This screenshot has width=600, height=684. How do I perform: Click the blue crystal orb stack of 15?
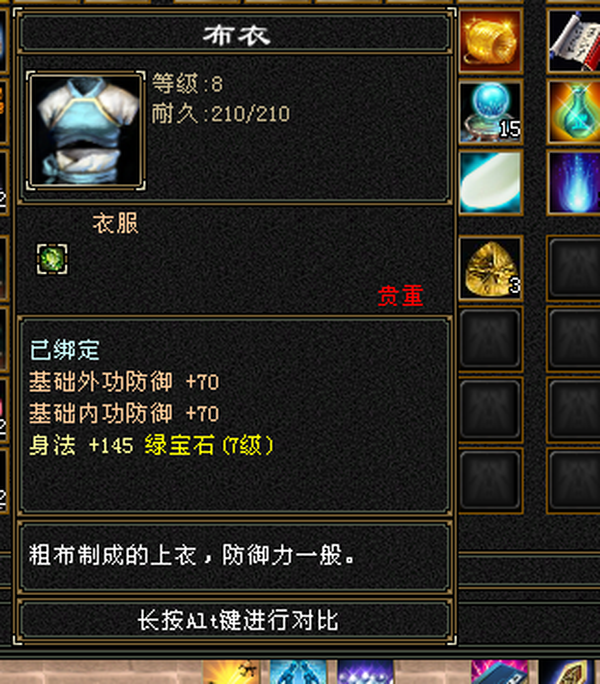(x=490, y=112)
